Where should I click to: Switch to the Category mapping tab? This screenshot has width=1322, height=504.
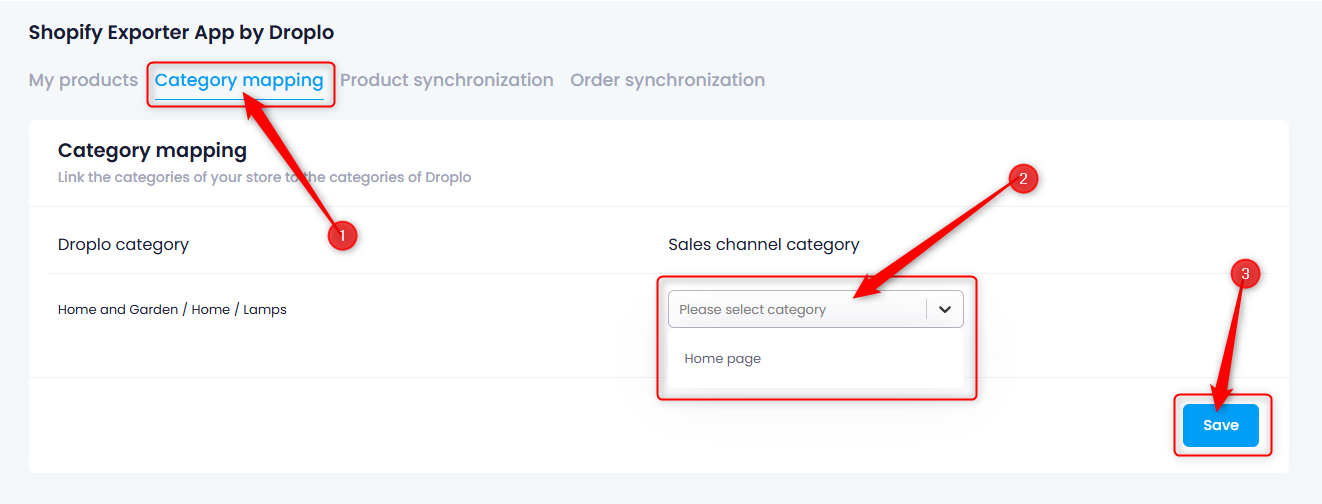tap(239, 80)
